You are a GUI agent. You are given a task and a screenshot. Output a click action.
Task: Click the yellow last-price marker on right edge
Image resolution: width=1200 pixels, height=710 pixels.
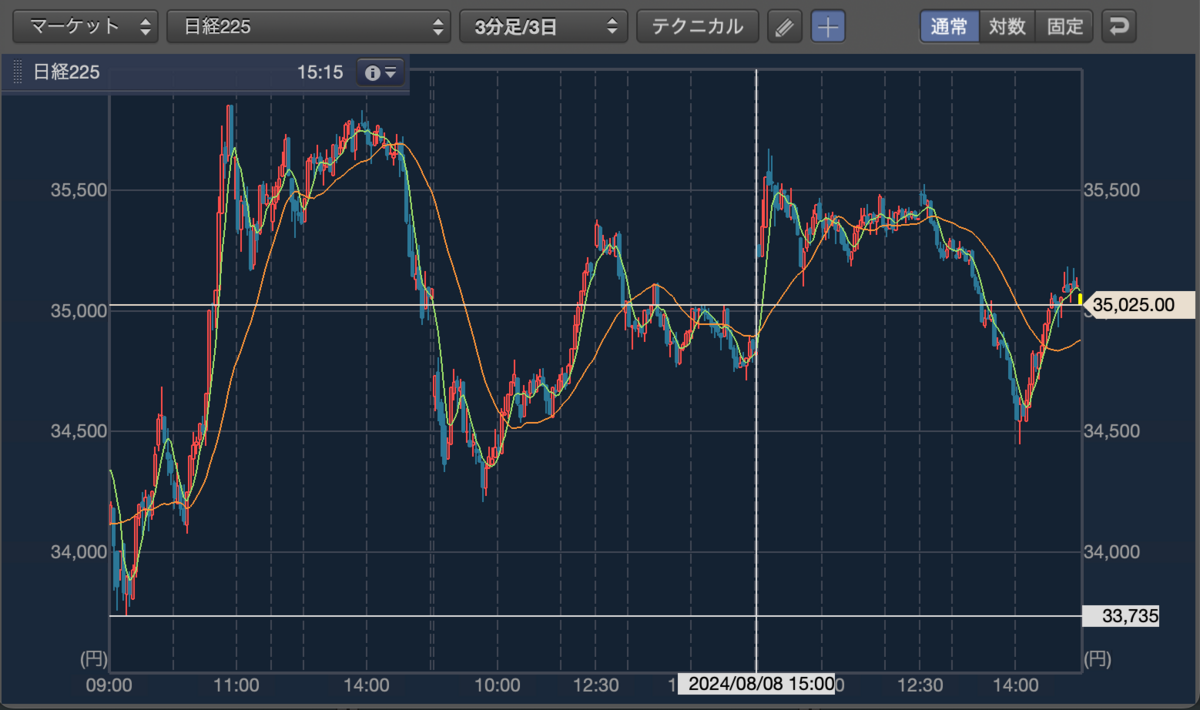click(x=1080, y=298)
